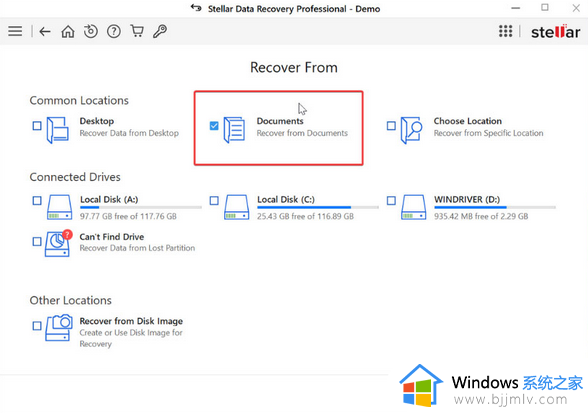The image size is (588, 413).
Task: Click the activation key icon
Action: coord(160,31)
